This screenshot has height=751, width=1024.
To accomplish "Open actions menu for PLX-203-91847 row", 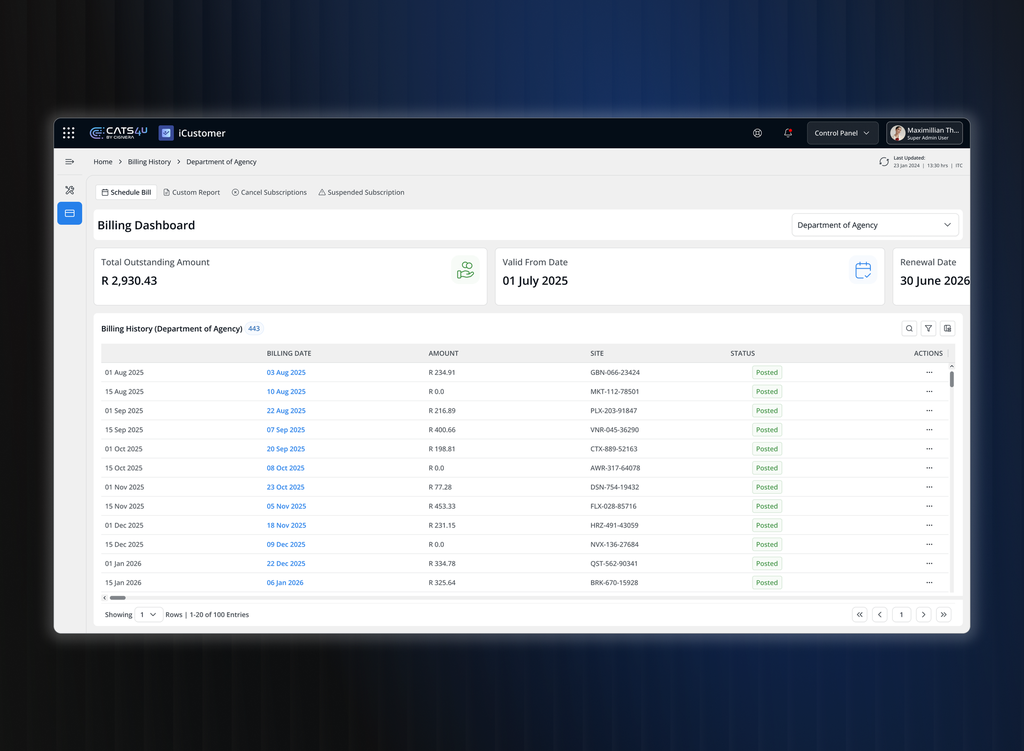I will [x=929, y=411].
